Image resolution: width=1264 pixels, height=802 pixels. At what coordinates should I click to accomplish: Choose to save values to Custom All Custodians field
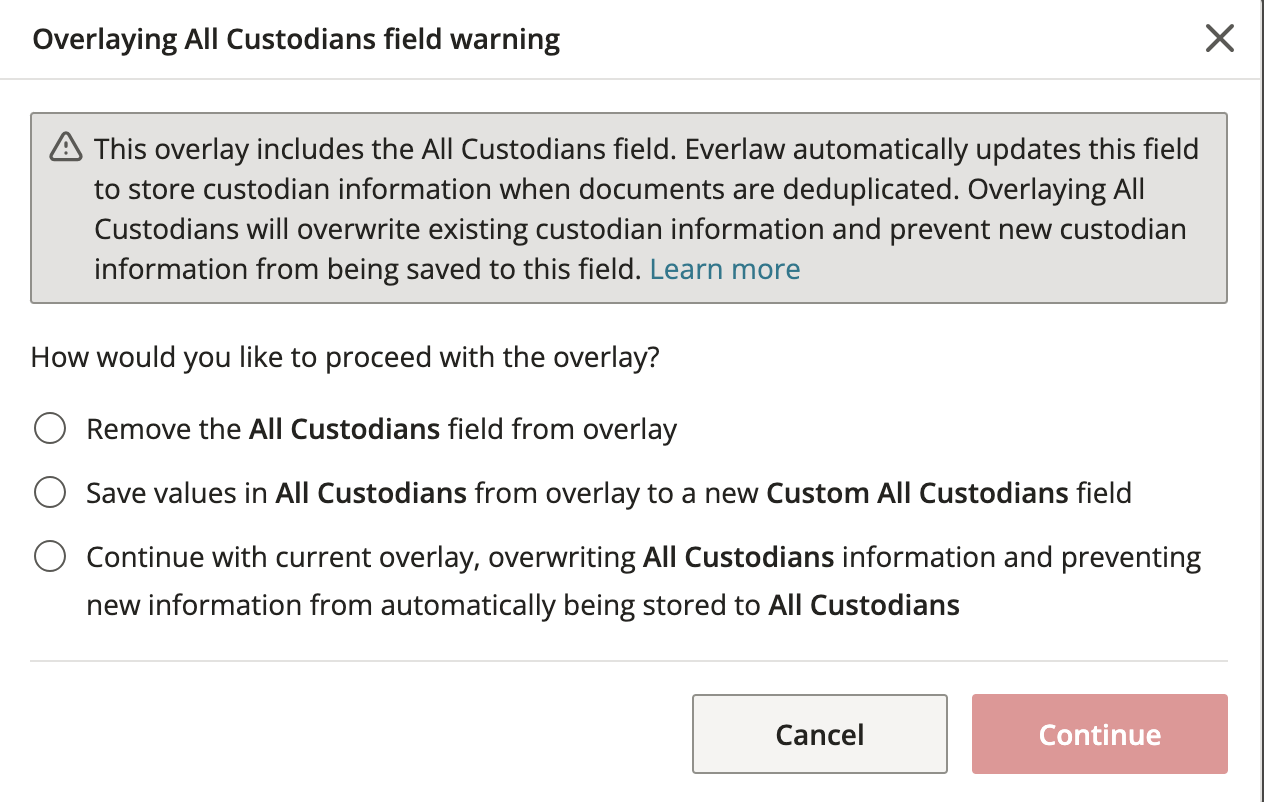point(49,492)
